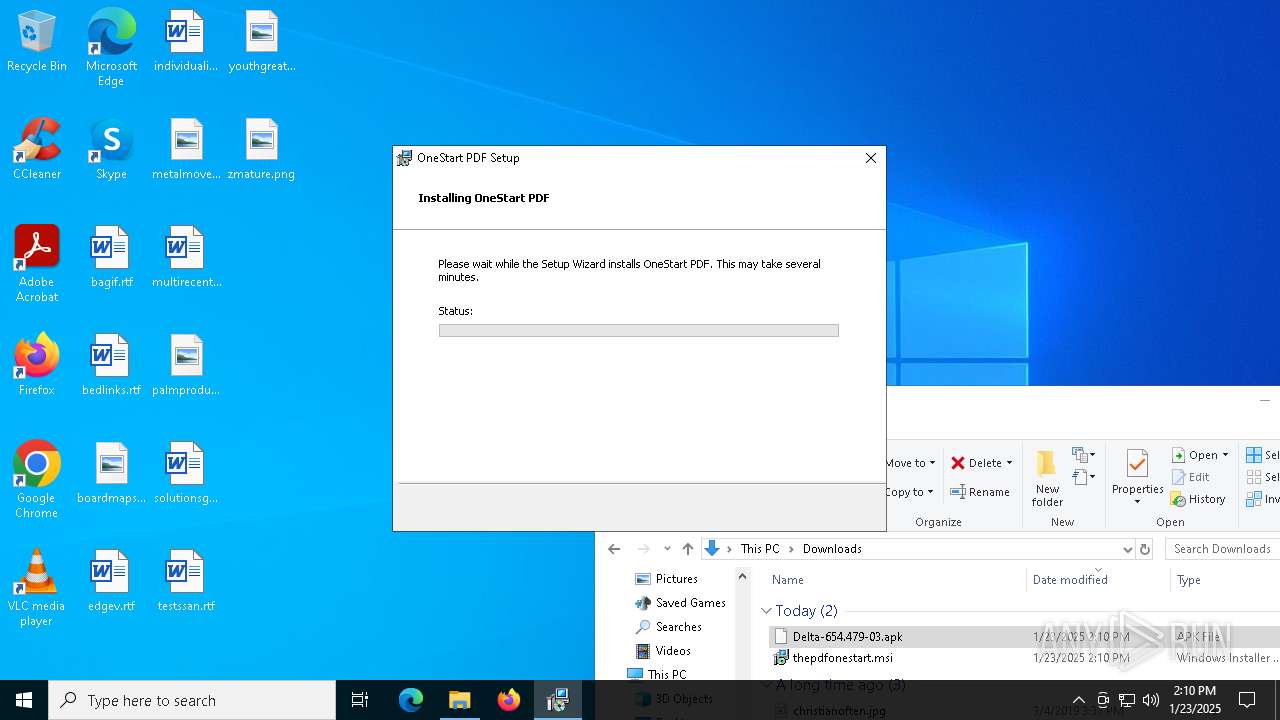Click the installer icon on the taskbar

click(557, 700)
